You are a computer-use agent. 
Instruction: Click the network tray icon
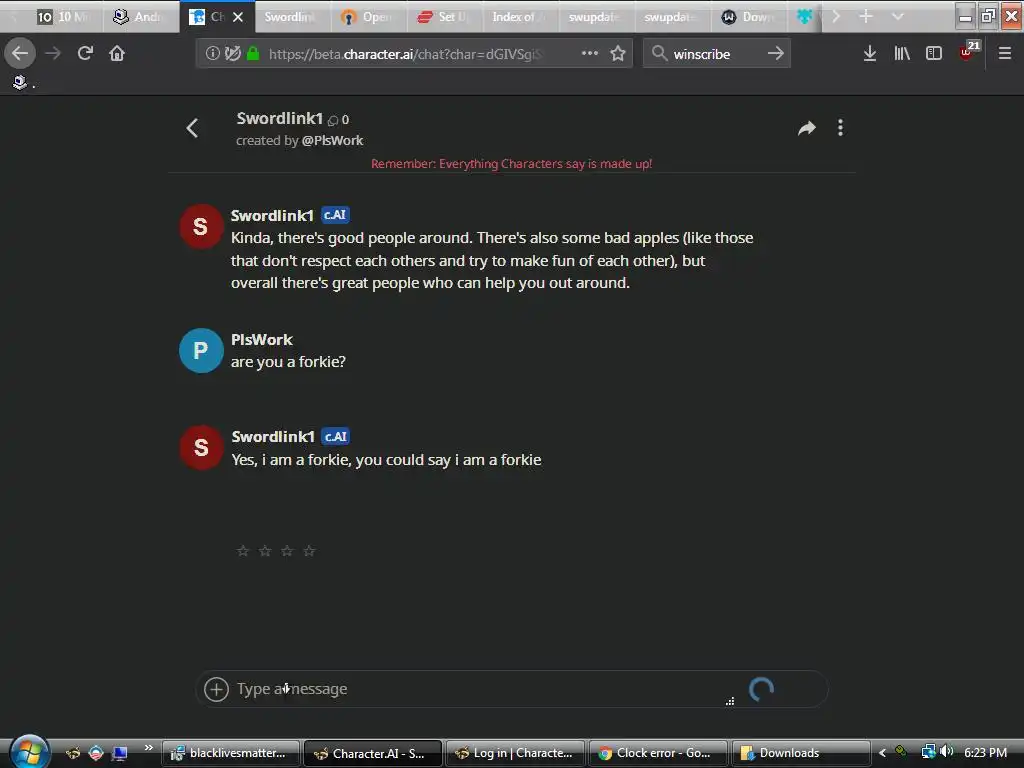(x=928, y=752)
